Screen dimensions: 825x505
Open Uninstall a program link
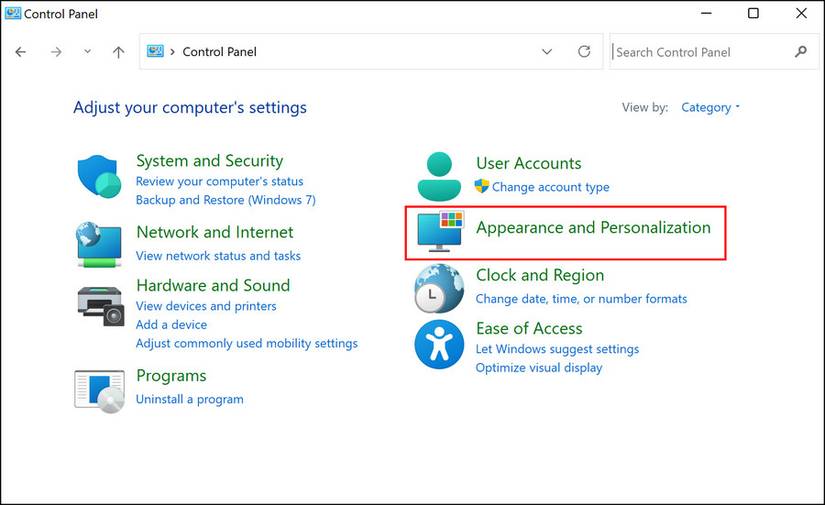(x=190, y=399)
